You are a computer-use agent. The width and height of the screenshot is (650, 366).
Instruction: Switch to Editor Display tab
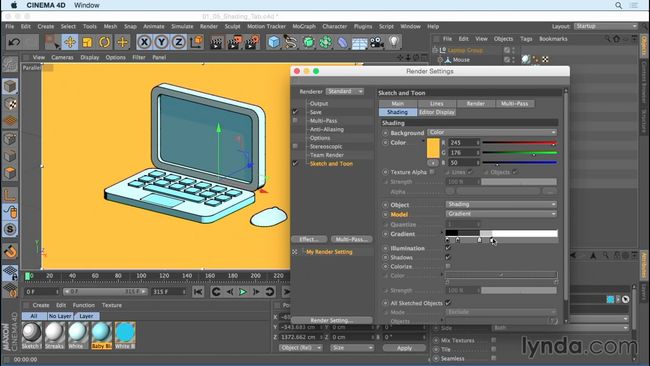437,112
